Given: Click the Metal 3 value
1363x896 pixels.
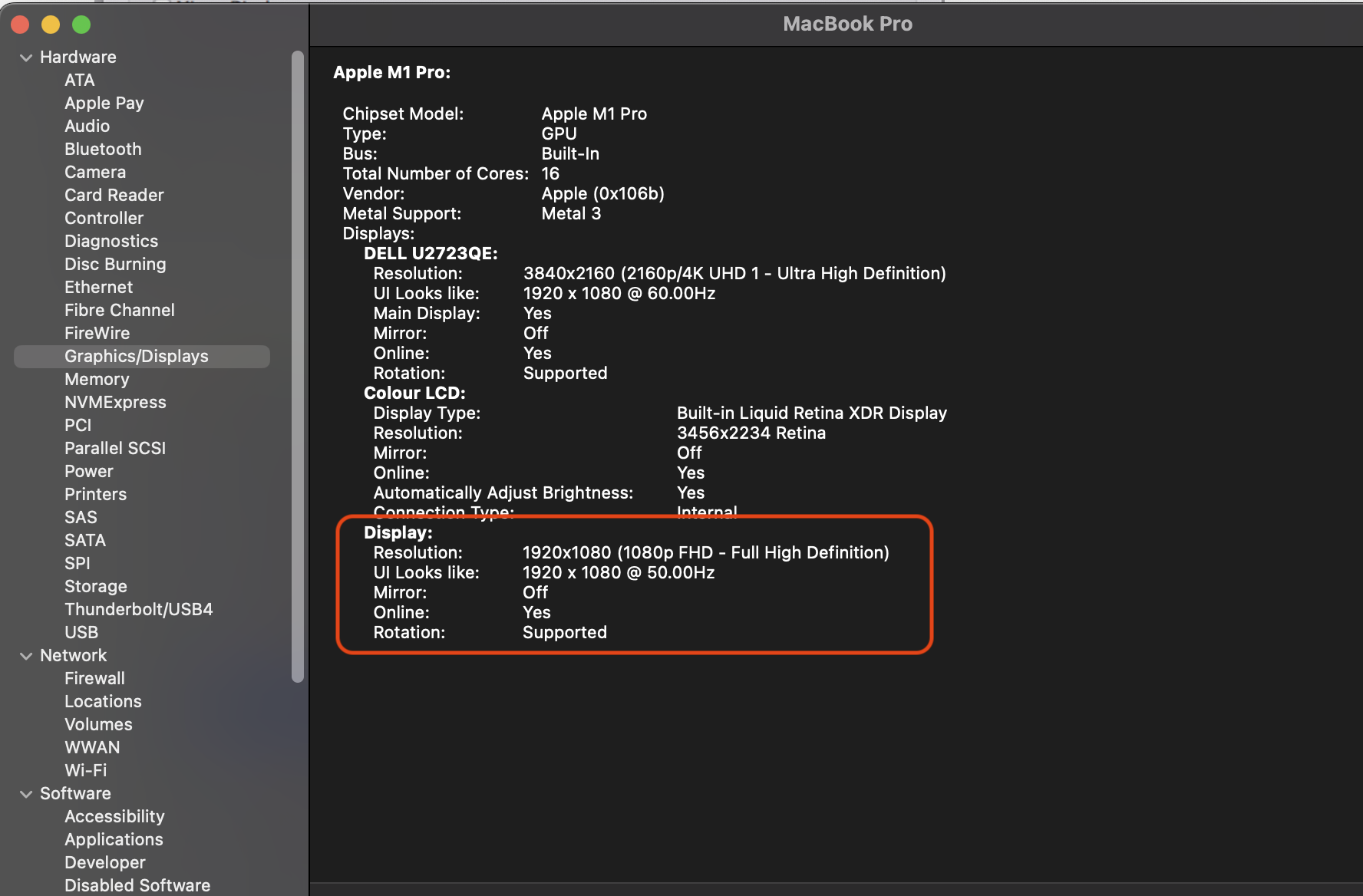Looking at the screenshot, I should coord(571,214).
